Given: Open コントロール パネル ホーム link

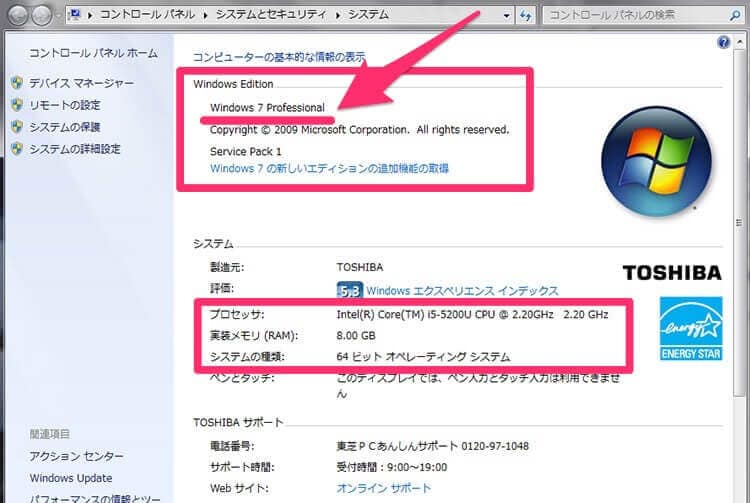Looking at the screenshot, I should coord(93,53).
